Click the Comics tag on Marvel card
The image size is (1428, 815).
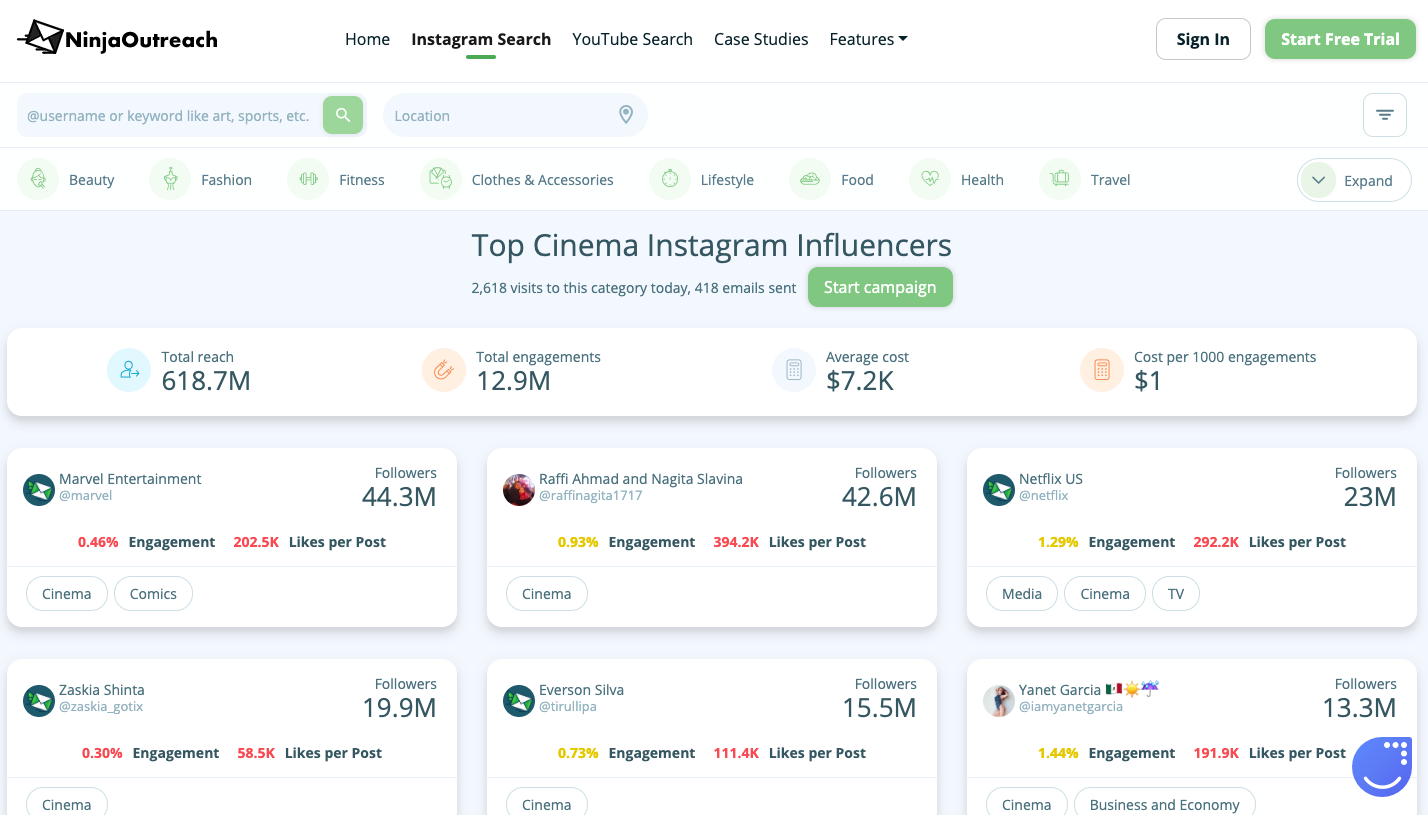click(153, 594)
